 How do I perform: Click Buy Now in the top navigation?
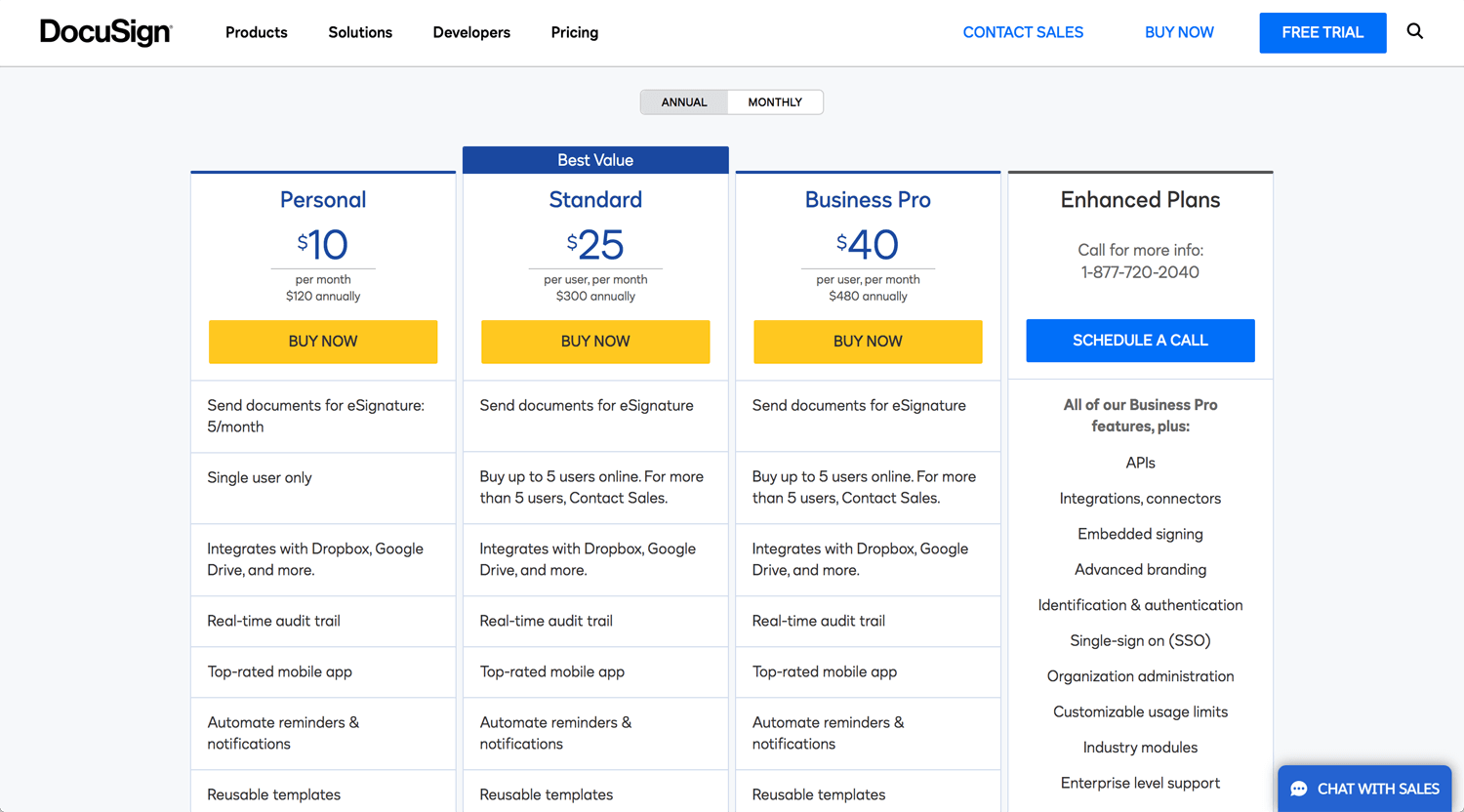(x=1179, y=32)
